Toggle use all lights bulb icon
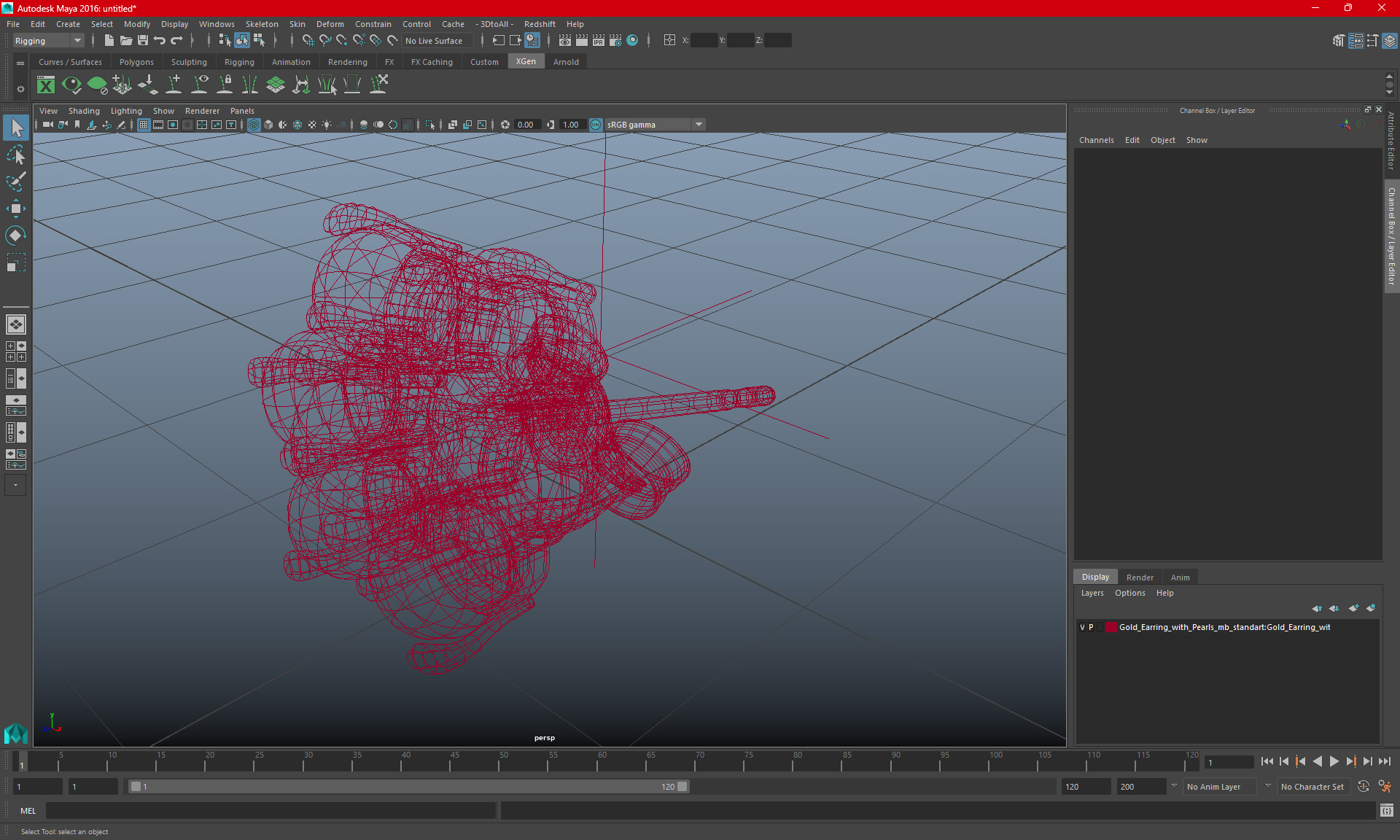 click(327, 125)
